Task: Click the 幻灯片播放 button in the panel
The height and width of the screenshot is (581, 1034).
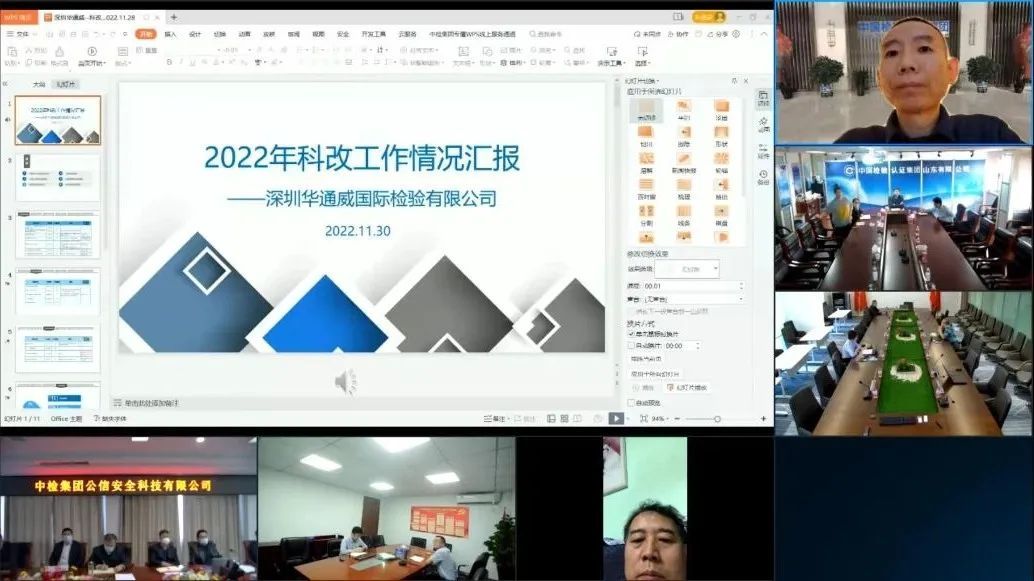Action: pos(686,388)
